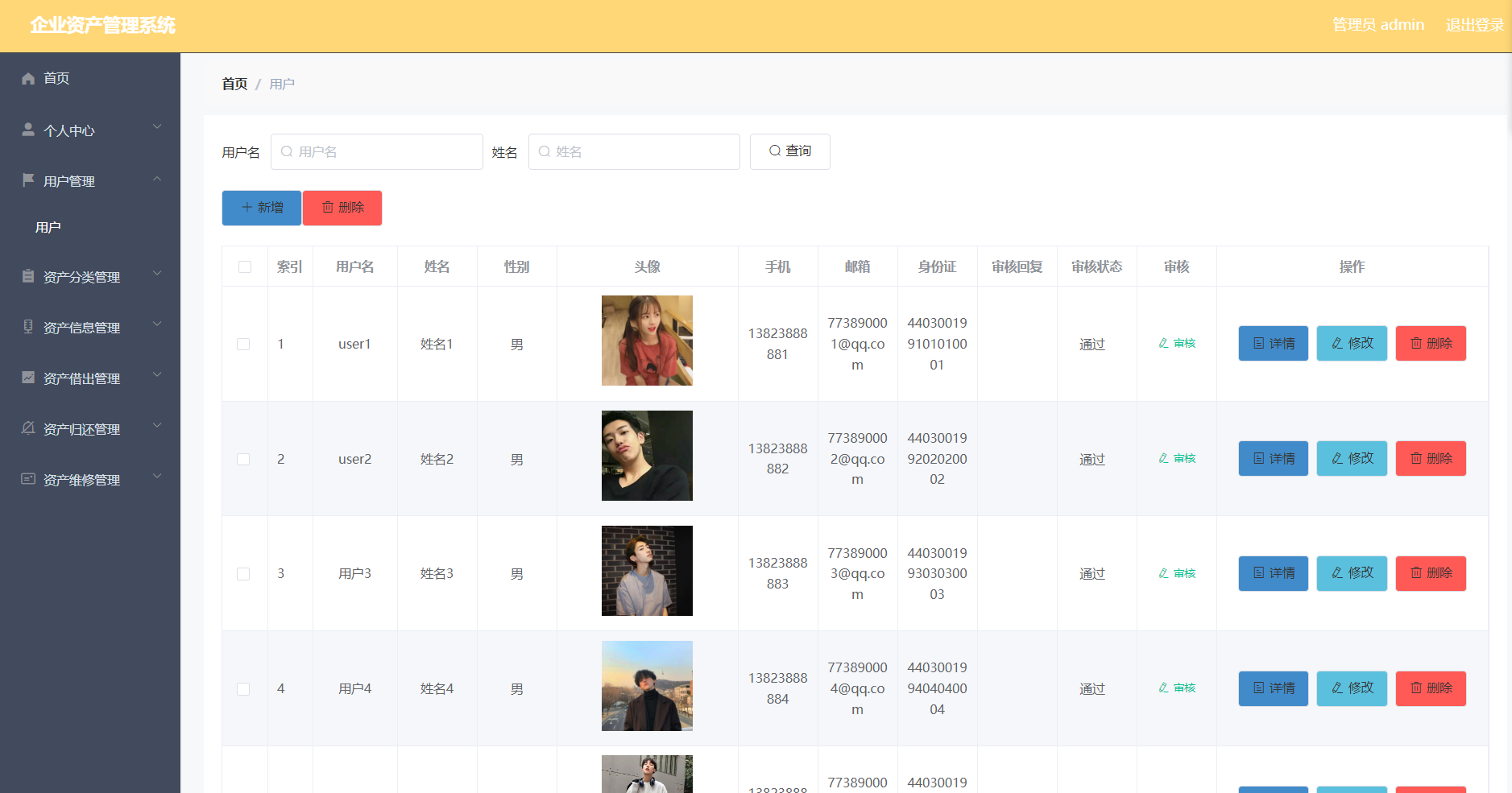The image size is (1512, 793).
Task: Click the 审核 edit icon for 用户4
Action: tap(1164, 688)
